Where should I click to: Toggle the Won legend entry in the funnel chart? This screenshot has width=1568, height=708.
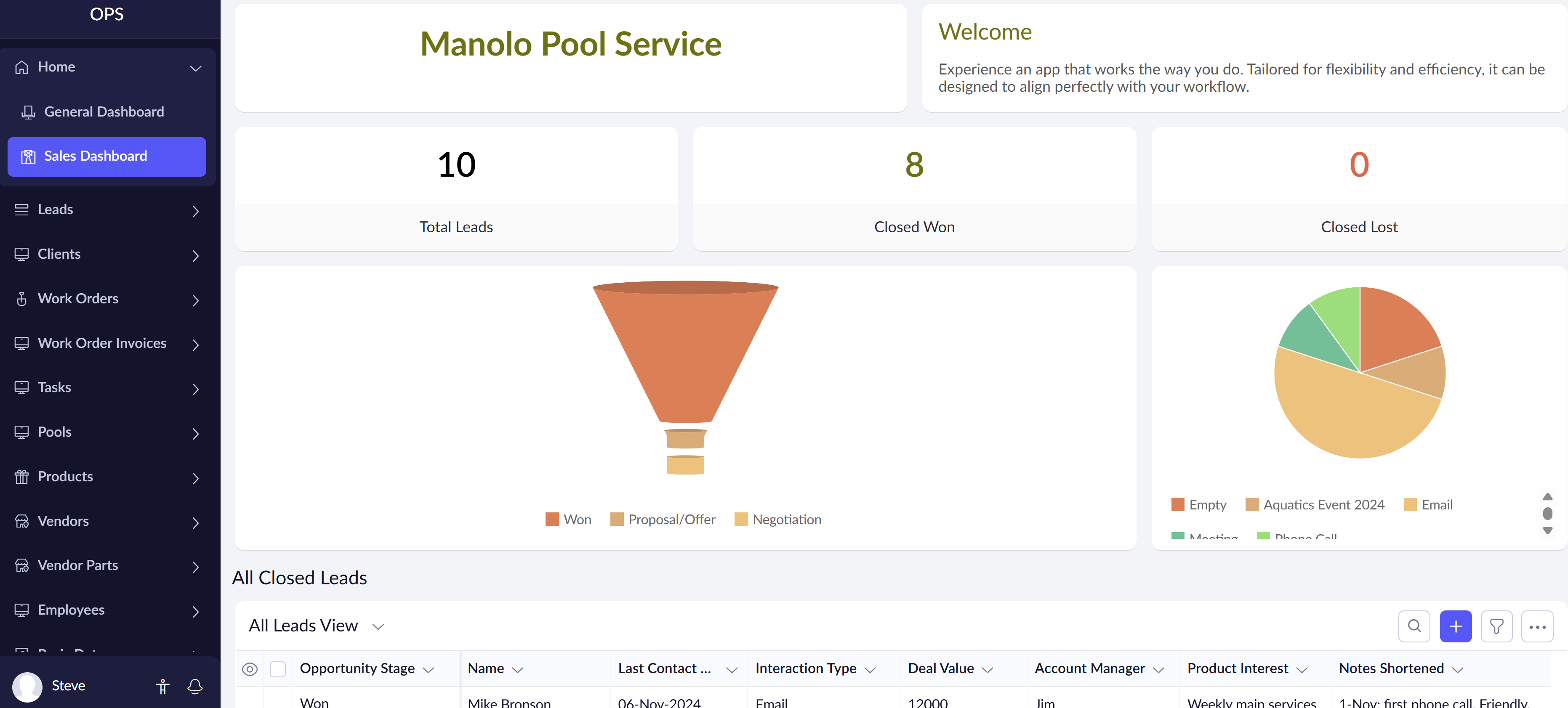point(568,520)
